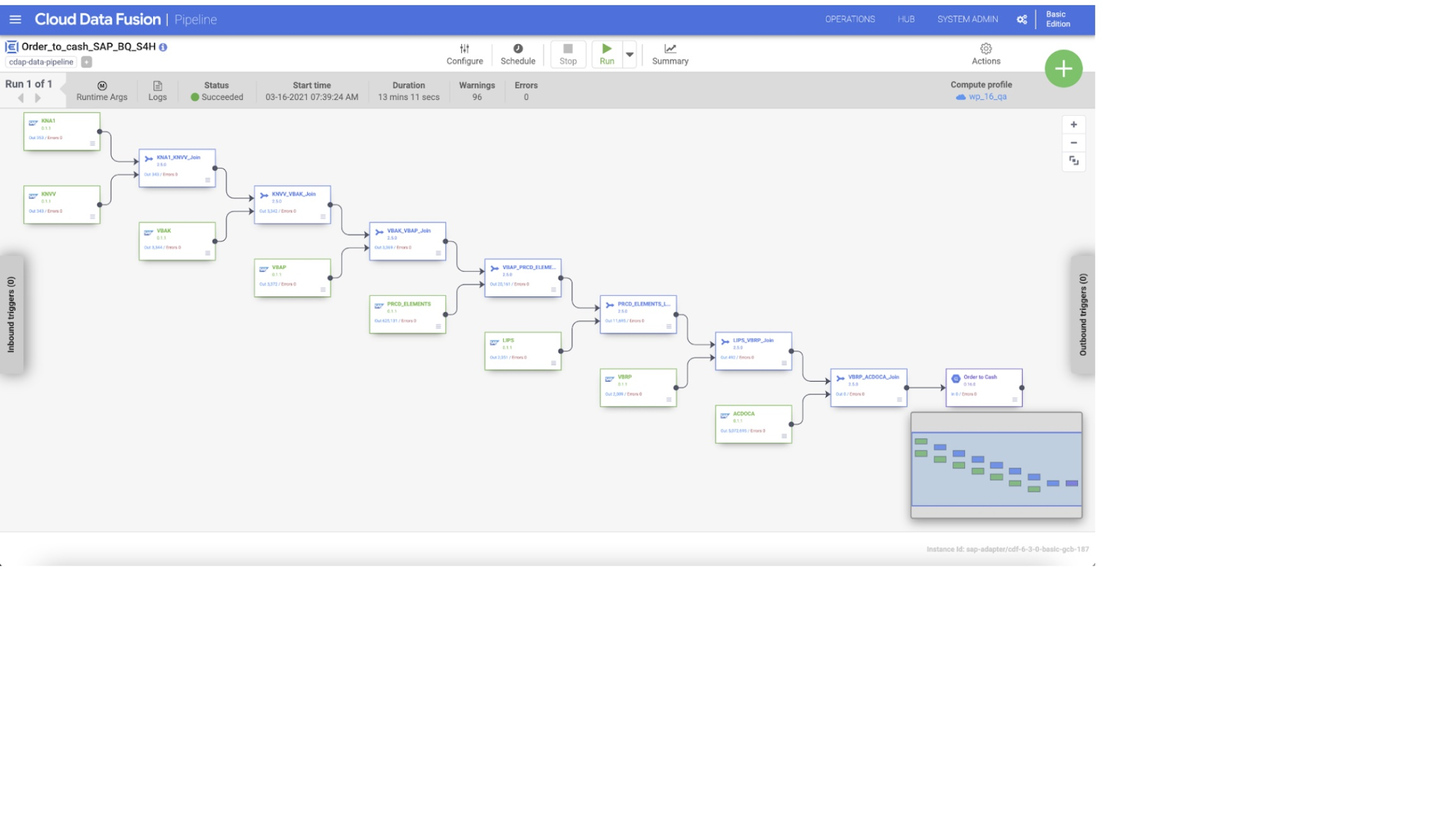Fit pipeline to screen icon
This screenshot has width=1456, height=819.
click(1073, 161)
